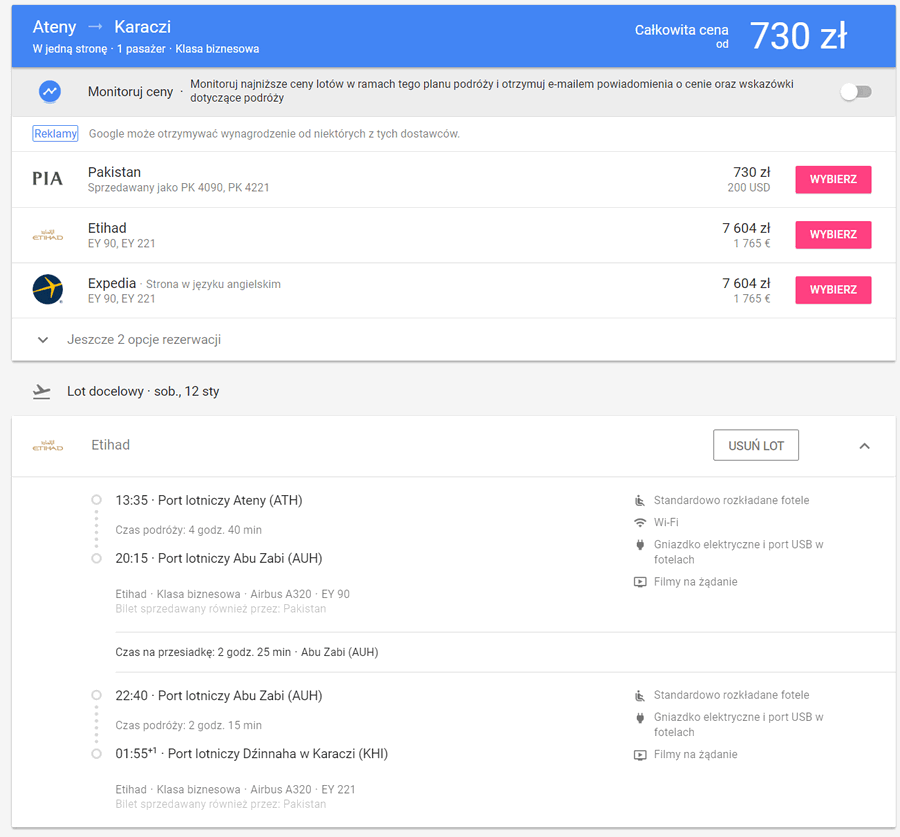The image size is (900, 837).
Task: Select the Pakistan 730 zł booking option
Action: pos(833,179)
